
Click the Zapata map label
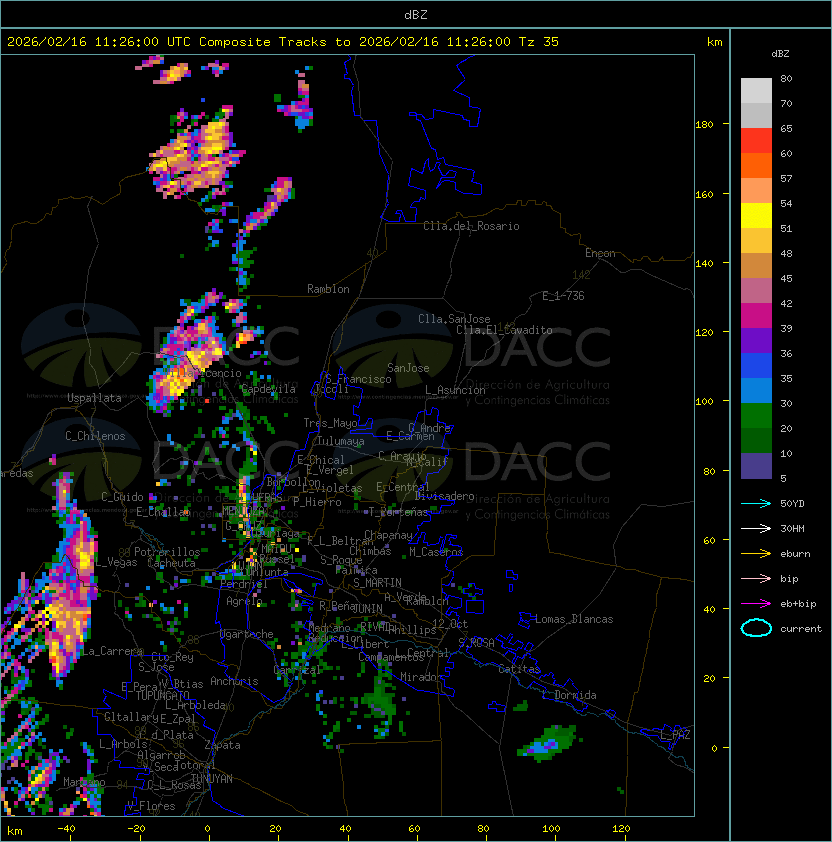pos(222,745)
